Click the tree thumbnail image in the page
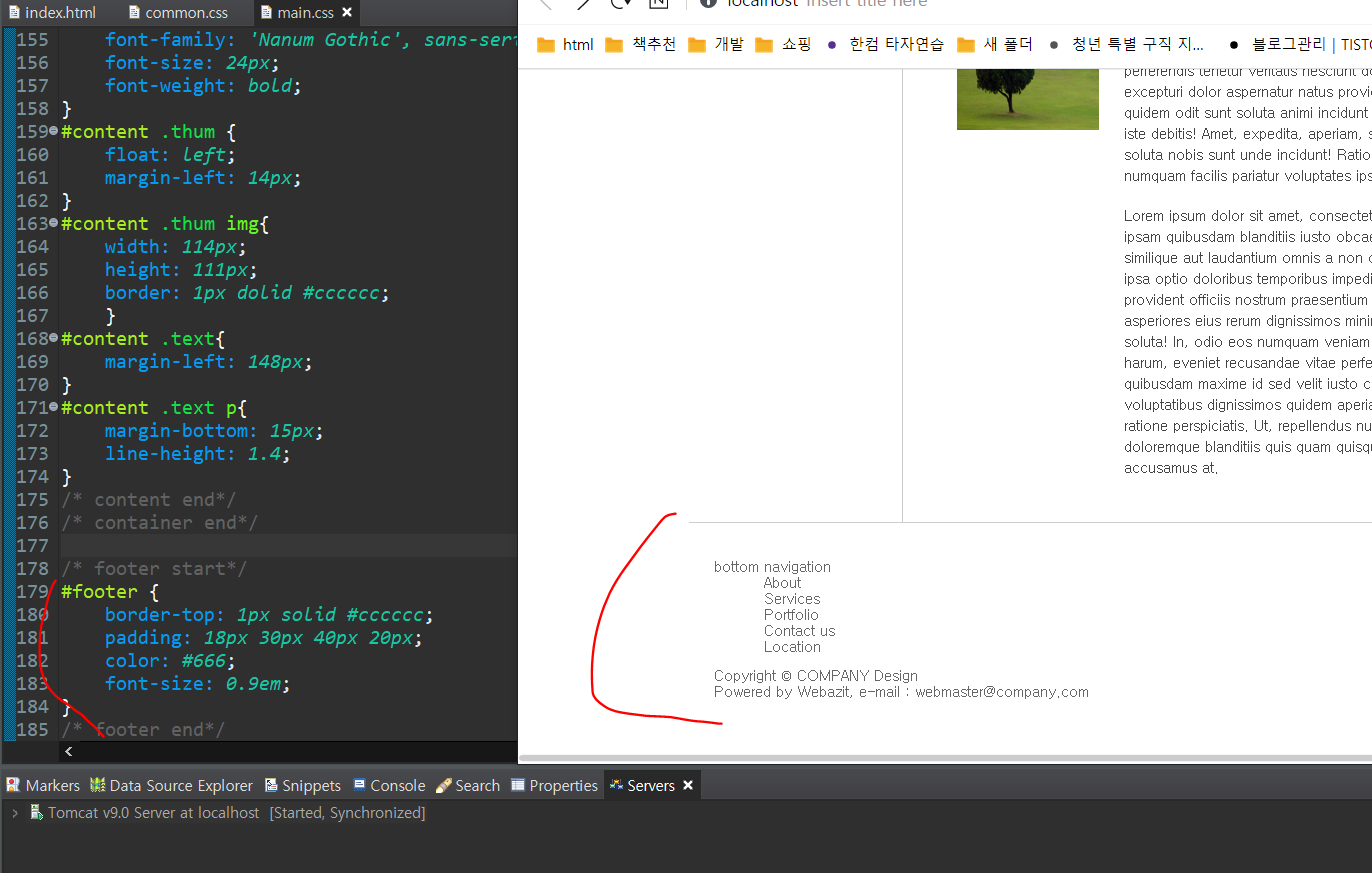This screenshot has height=873, width=1372. coord(1027,97)
